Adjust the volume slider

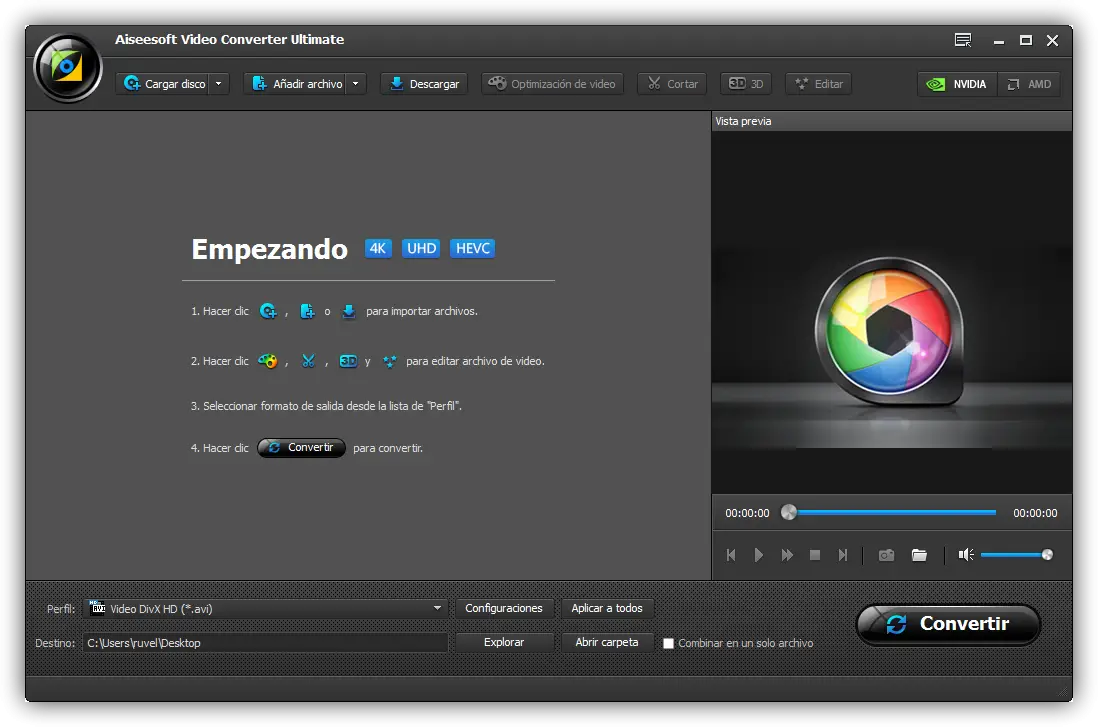pyautogui.click(x=1016, y=555)
